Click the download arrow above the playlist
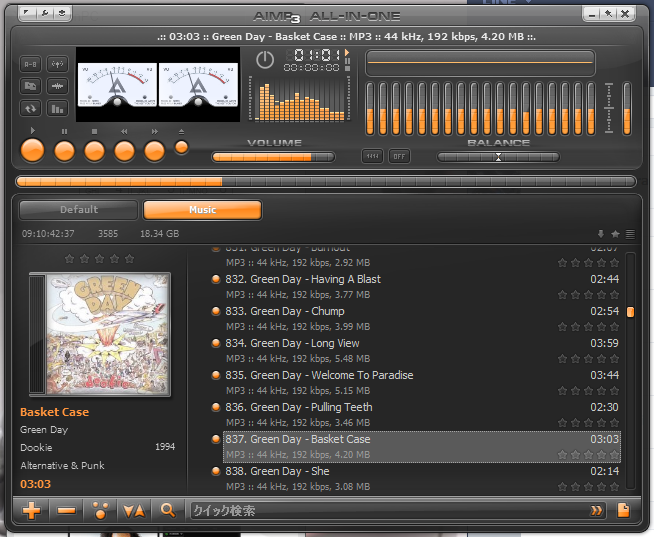This screenshot has height=537, width=654. (x=601, y=234)
